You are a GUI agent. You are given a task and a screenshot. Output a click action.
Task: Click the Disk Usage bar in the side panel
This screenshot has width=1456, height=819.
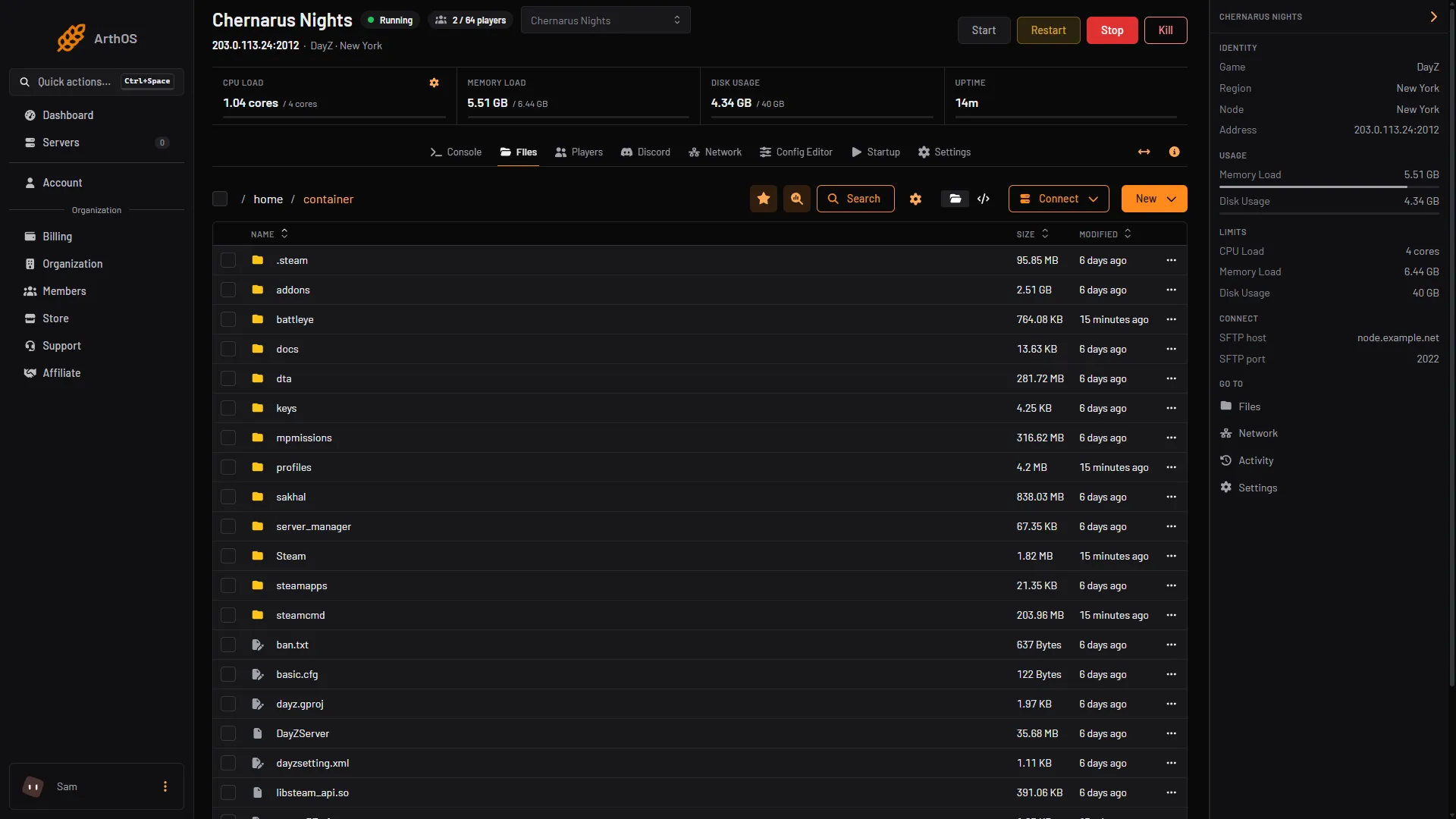click(x=1329, y=213)
